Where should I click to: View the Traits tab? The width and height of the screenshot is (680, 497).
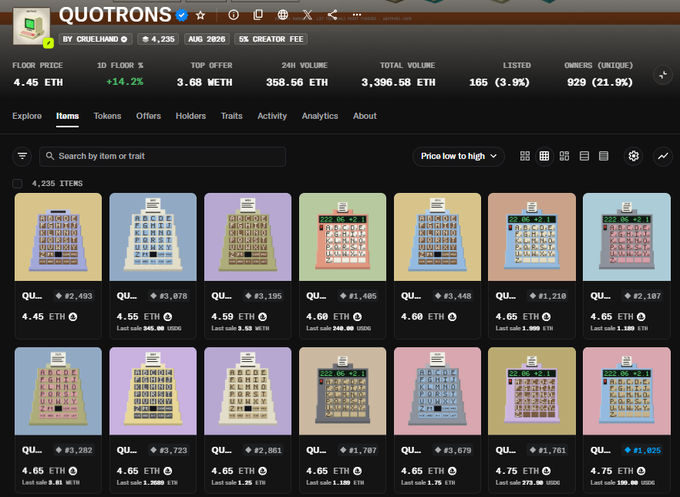click(232, 116)
